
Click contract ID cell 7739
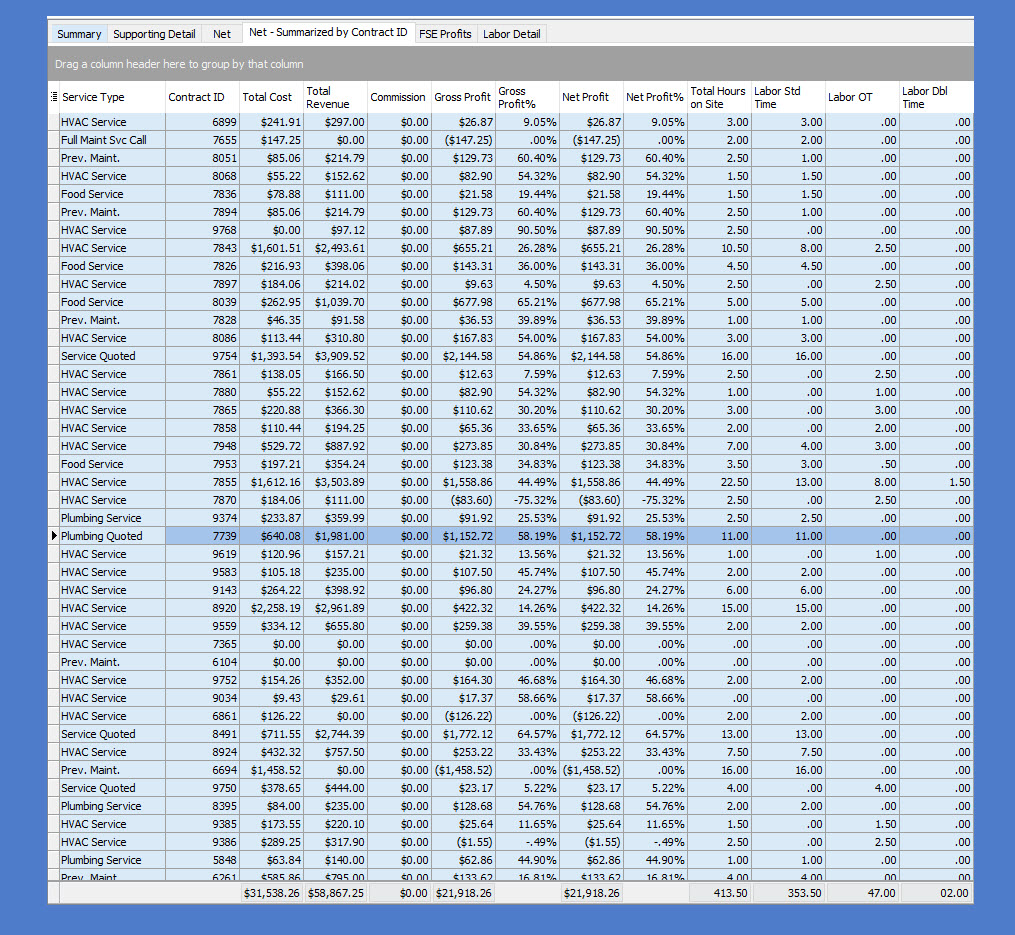click(202, 536)
